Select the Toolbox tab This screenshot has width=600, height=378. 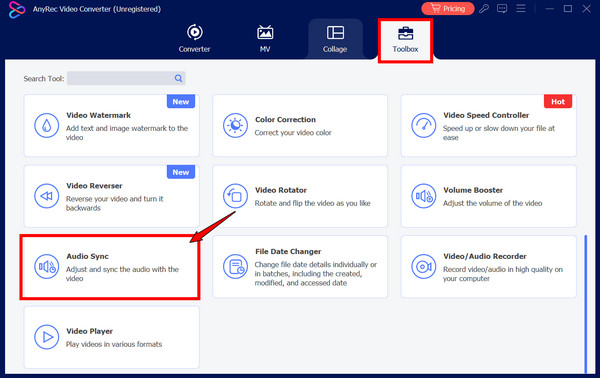point(405,40)
